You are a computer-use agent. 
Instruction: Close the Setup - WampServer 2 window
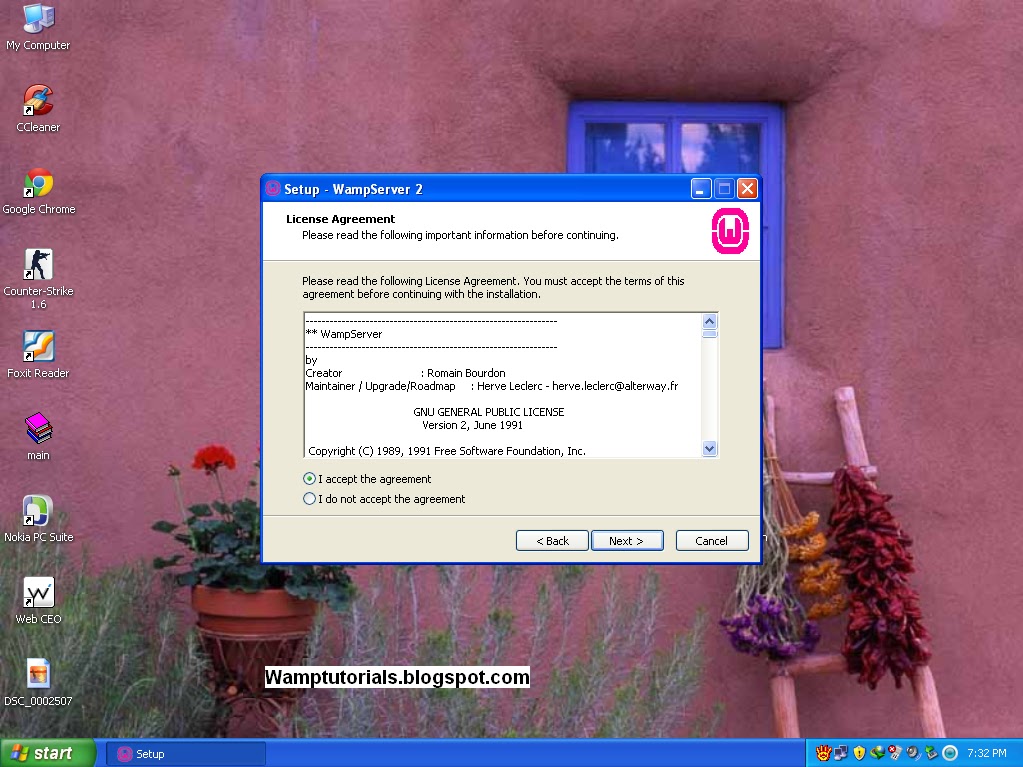748,189
